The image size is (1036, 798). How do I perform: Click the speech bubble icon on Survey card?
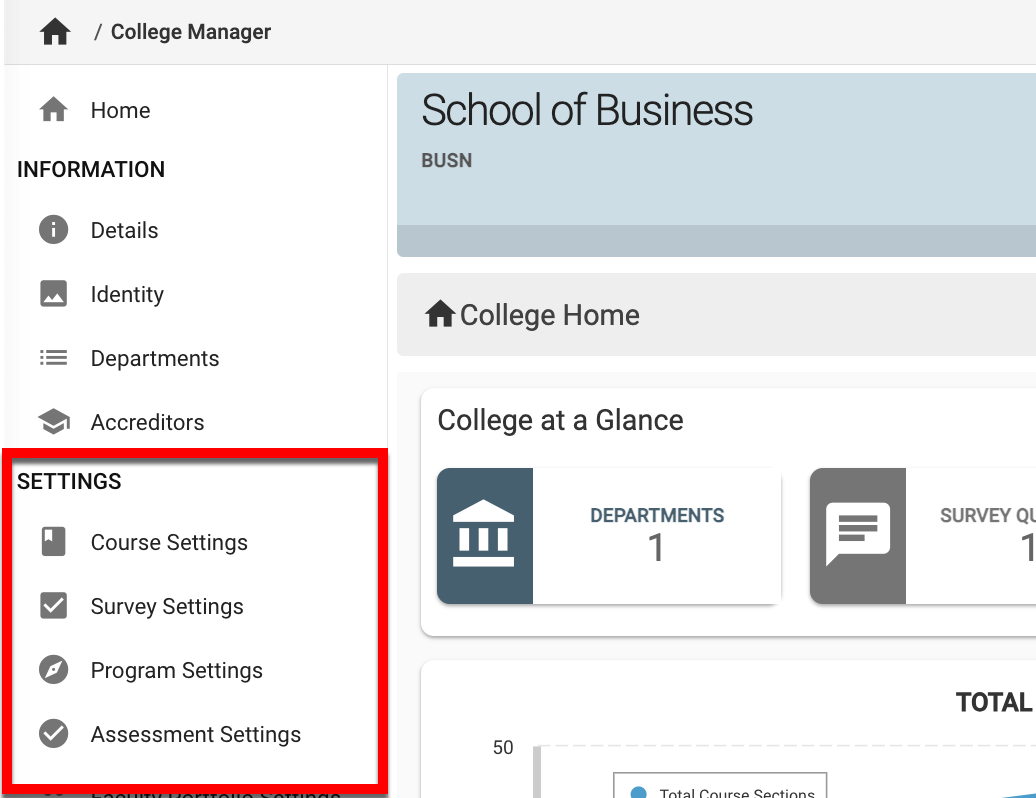[x=857, y=536]
